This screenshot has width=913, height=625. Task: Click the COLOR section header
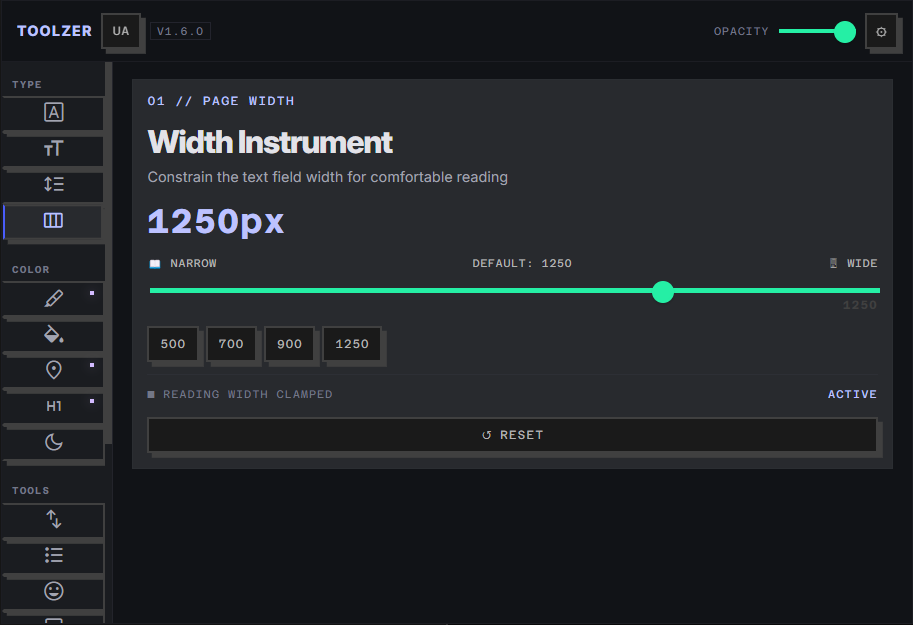[x=30, y=270]
